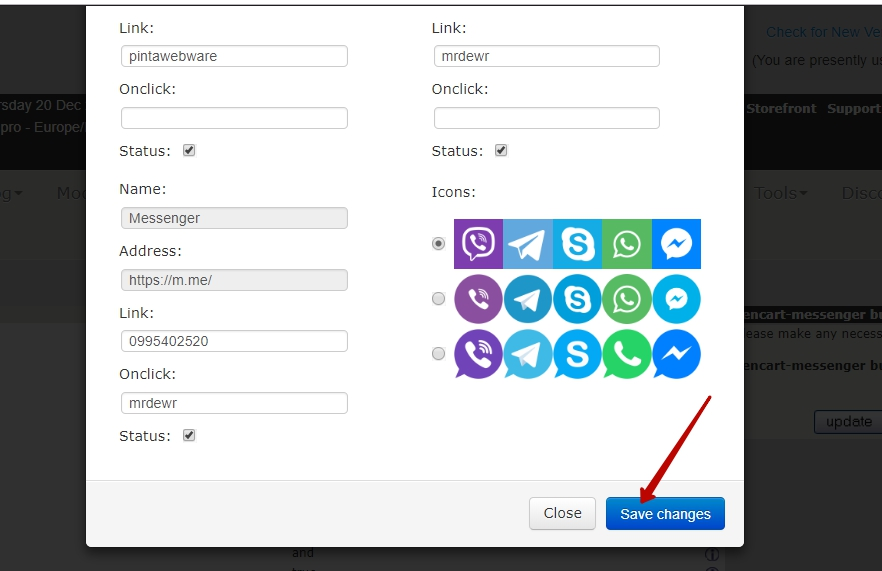Image resolution: width=882 pixels, height=571 pixels.
Task: Select the square icon set radio button
Action: [x=438, y=244]
